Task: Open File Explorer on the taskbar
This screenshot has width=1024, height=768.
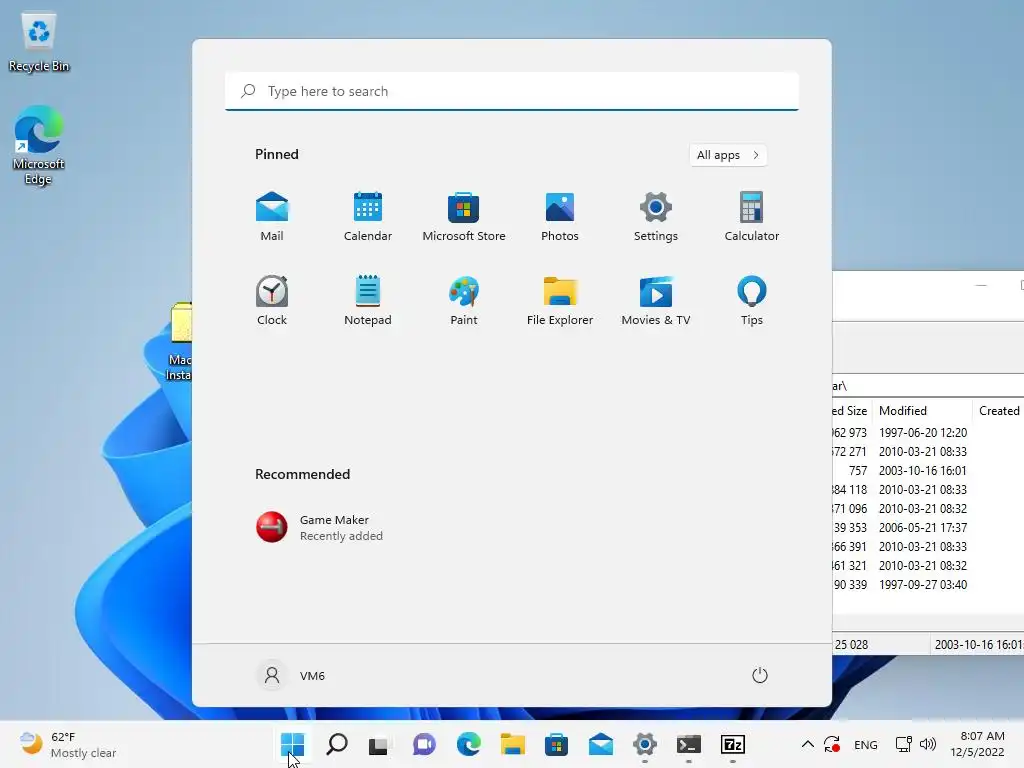Action: click(x=513, y=744)
